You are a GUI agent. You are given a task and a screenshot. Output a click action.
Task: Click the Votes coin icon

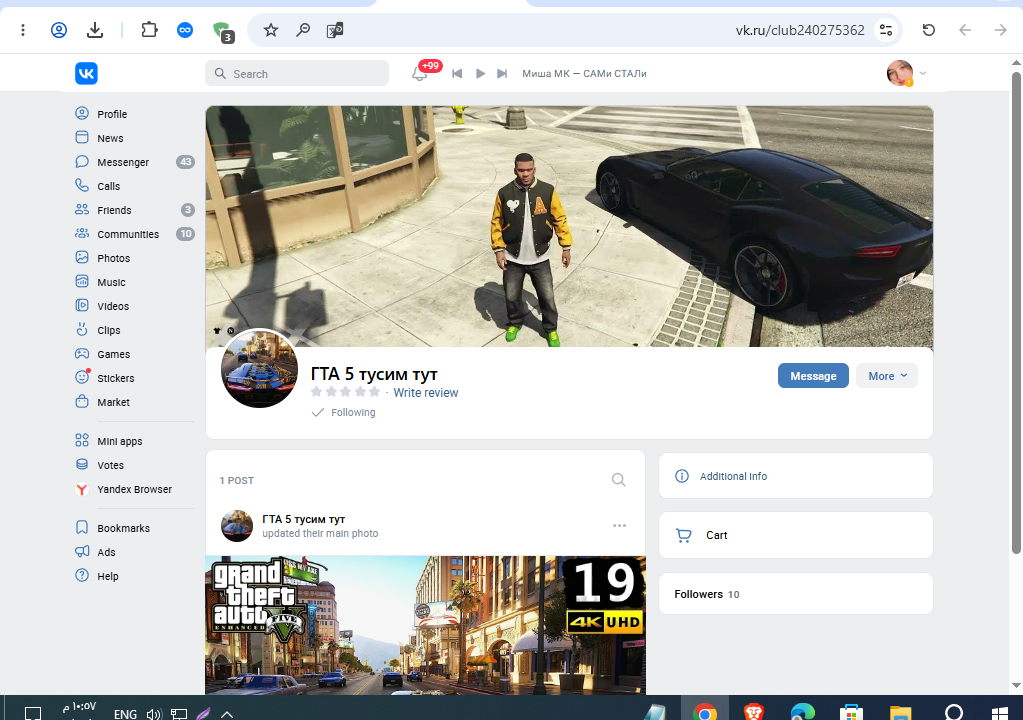[x=82, y=464]
